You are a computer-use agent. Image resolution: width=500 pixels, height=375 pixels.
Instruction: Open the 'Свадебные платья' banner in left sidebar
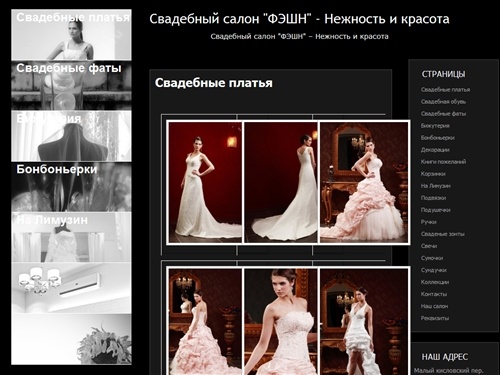71,35
